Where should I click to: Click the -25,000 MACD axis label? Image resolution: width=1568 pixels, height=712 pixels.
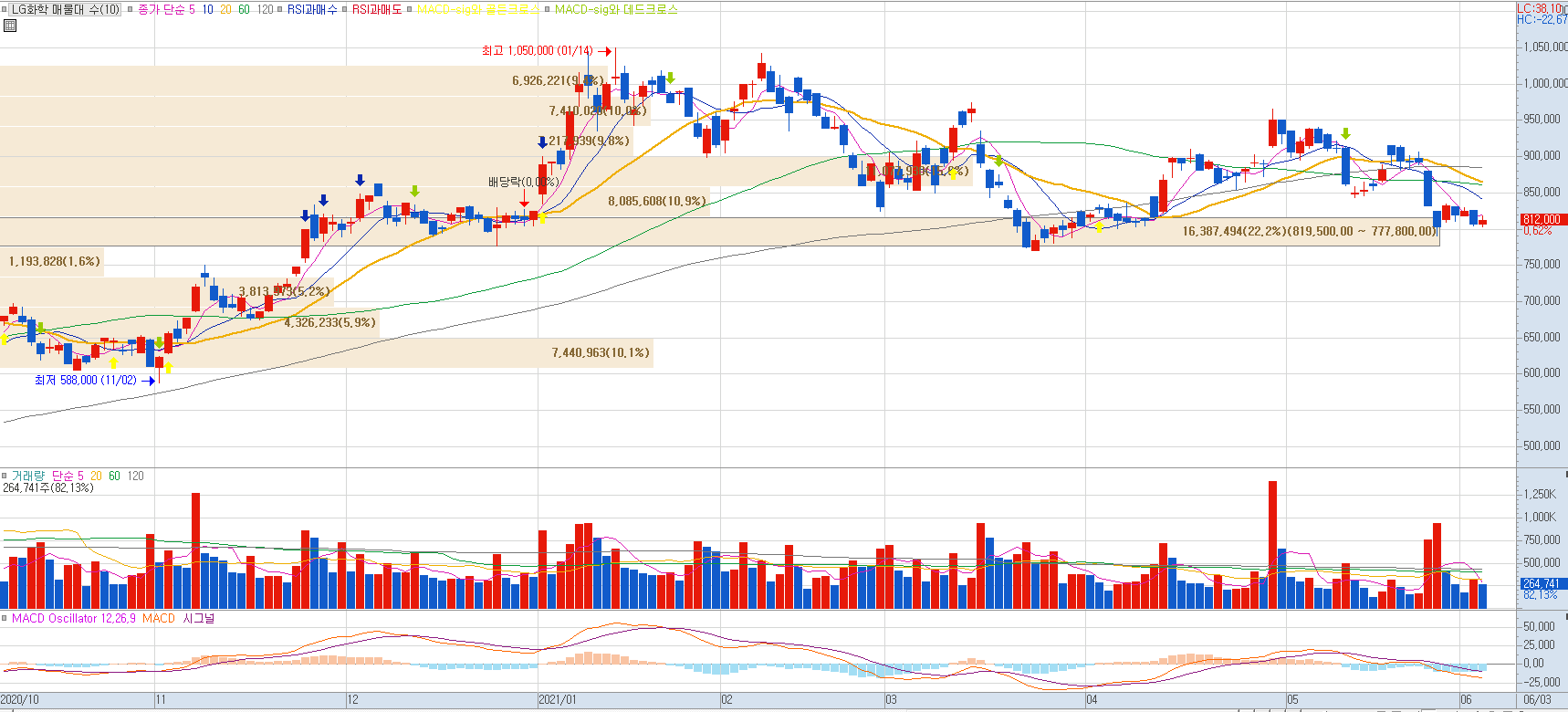click(1542, 682)
